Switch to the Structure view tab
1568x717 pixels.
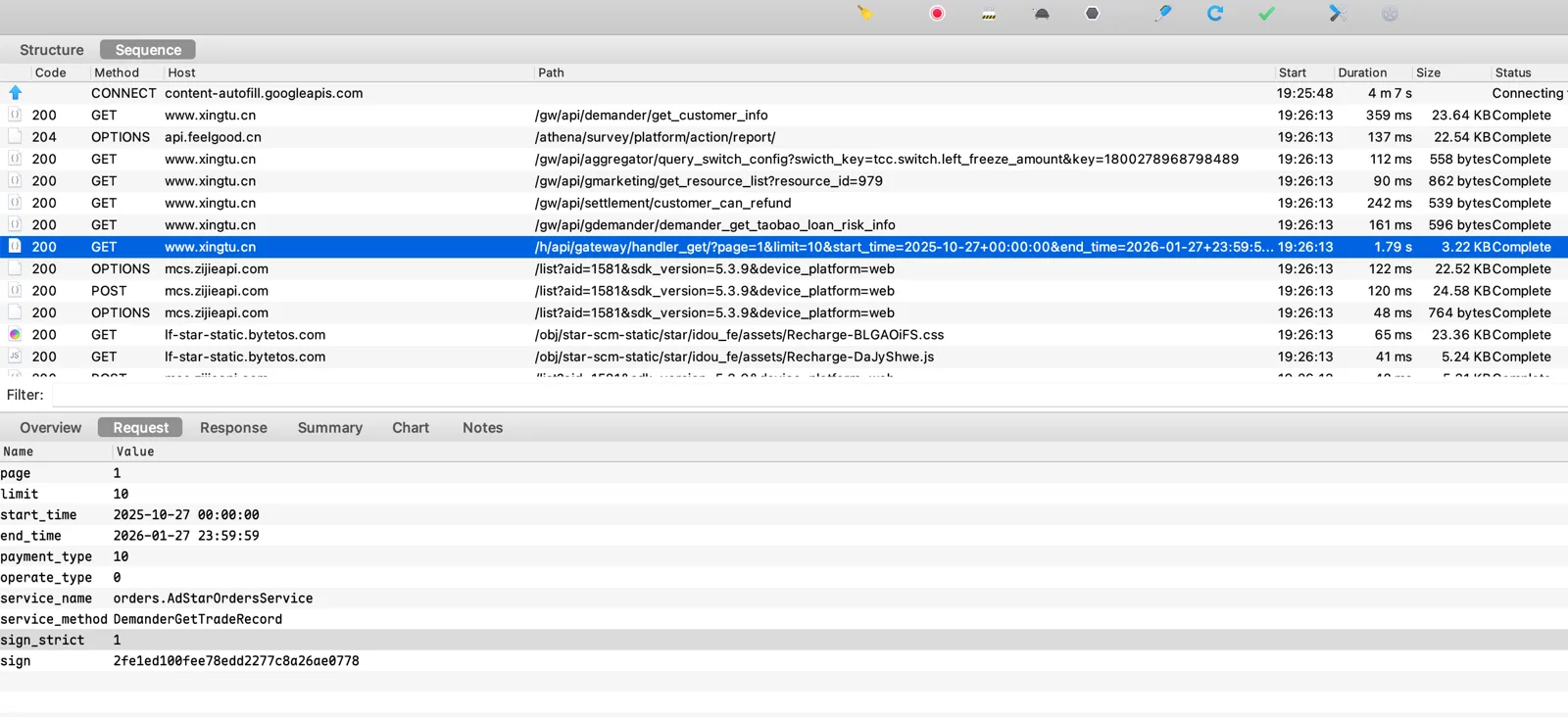pyautogui.click(x=51, y=50)
